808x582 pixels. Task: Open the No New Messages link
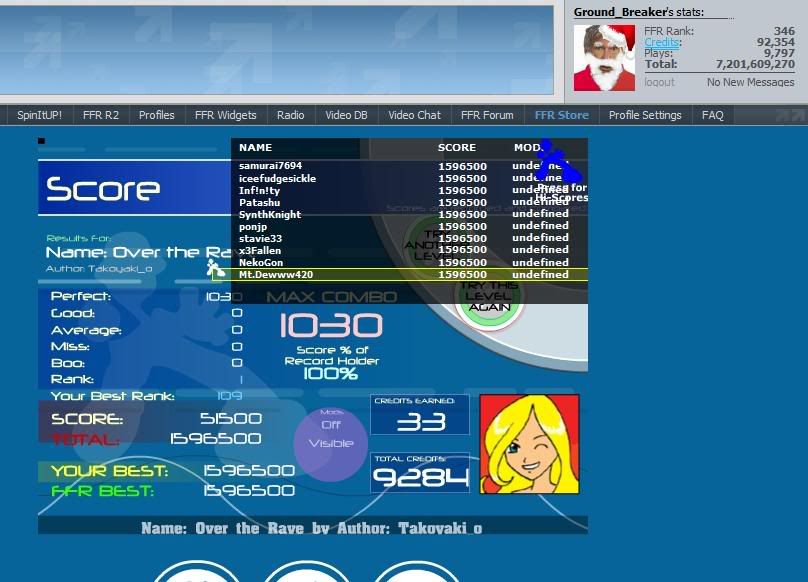pos(750,82)
